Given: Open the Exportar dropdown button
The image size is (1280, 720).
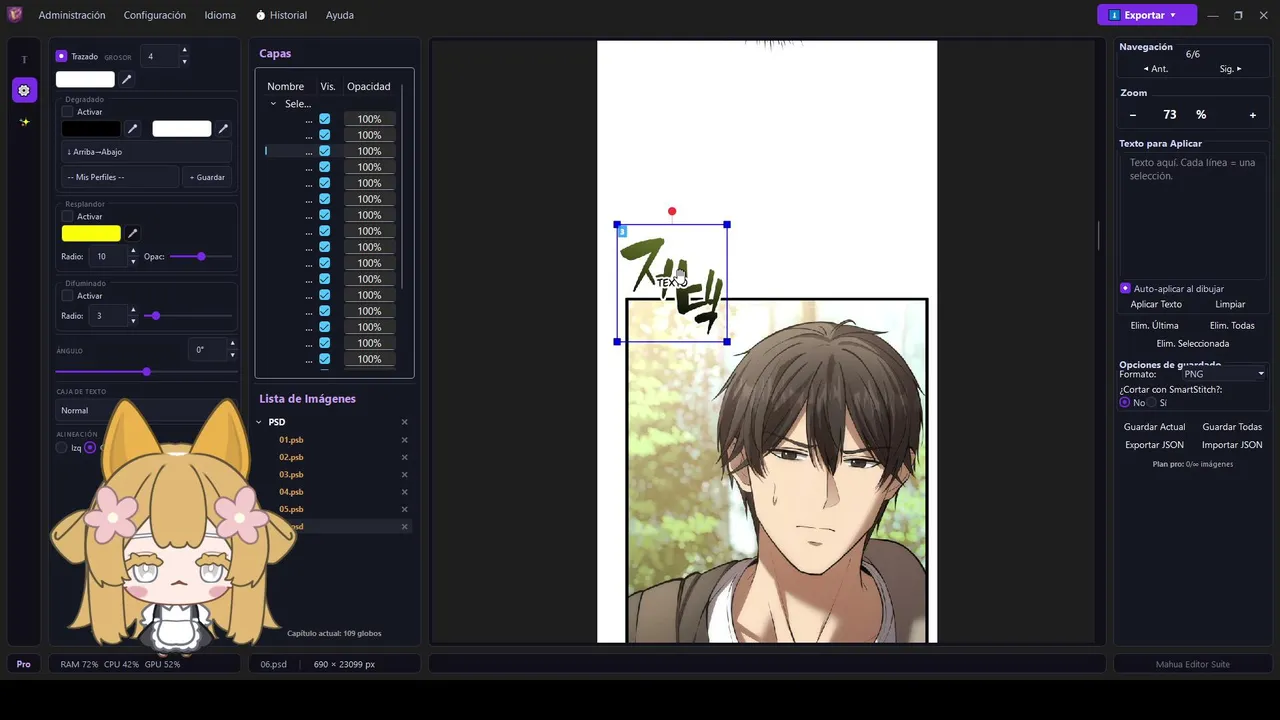Looking at the screenshot, I should point(1147,15).
